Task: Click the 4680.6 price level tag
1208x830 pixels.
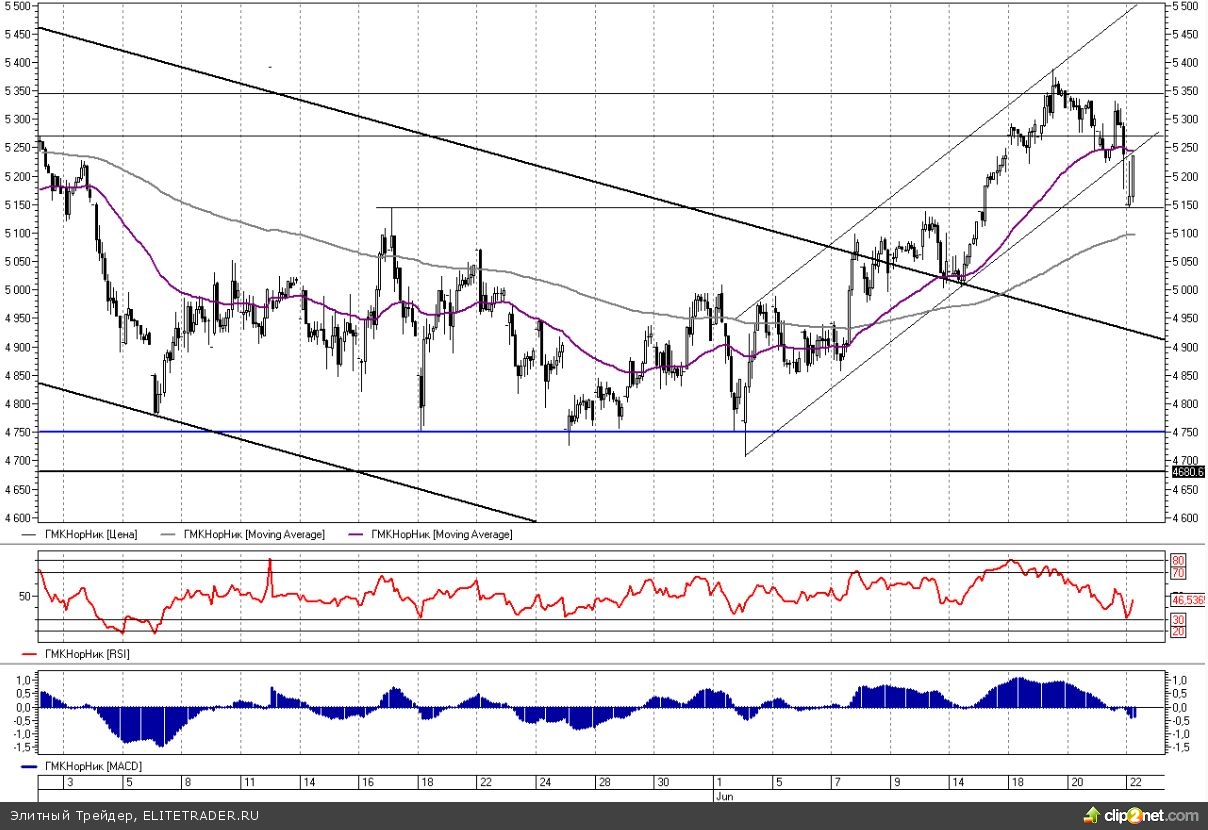Action: click(x=1187, y=471)
